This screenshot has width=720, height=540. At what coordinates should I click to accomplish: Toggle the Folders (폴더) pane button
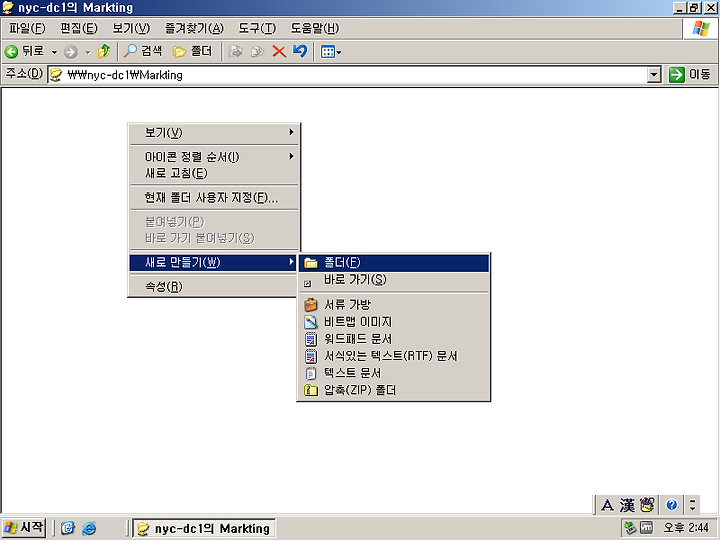pyautogui.click(x=192, y=51)
